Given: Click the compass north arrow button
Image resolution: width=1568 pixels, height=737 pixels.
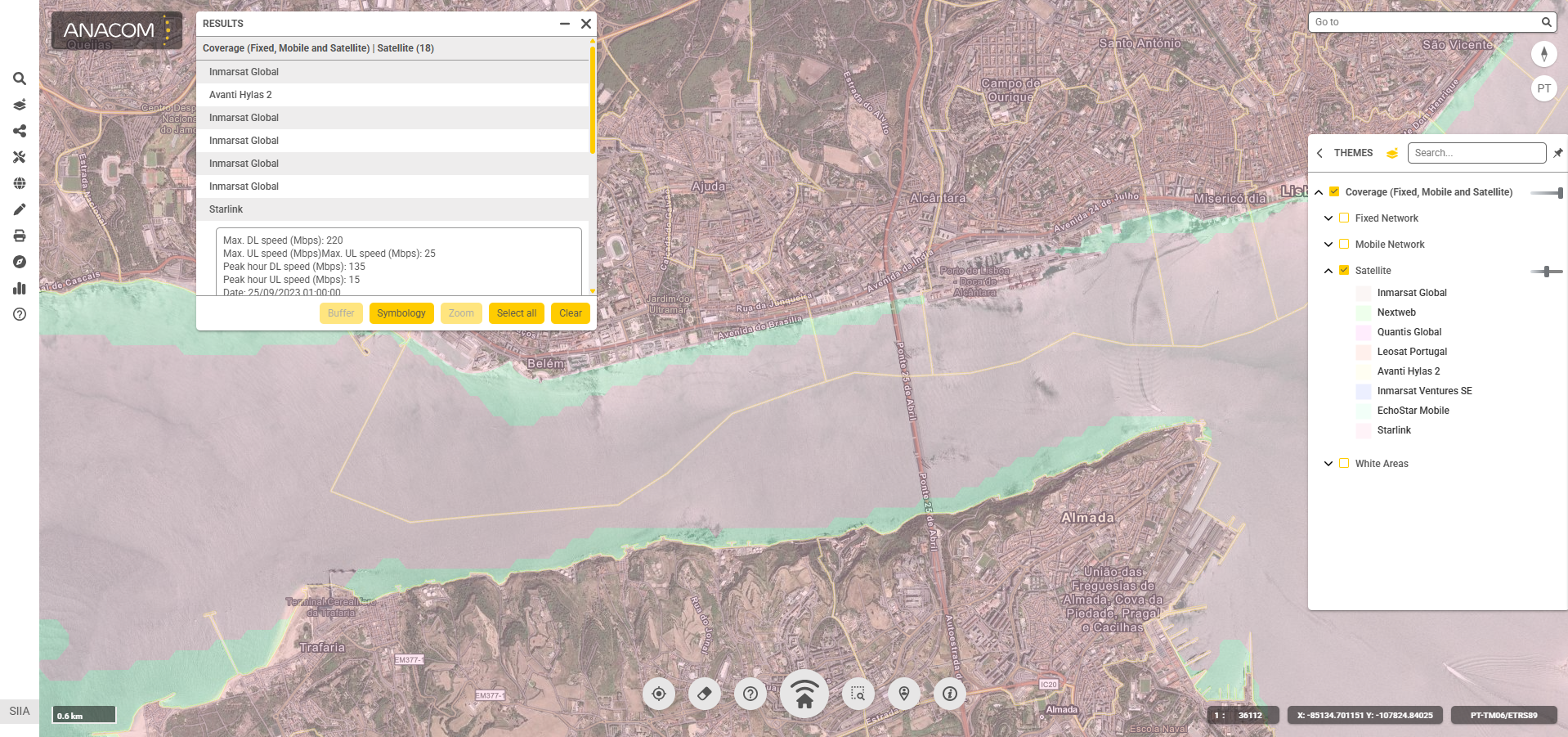Looking at the screenshot, I should tap(1543, 54).
